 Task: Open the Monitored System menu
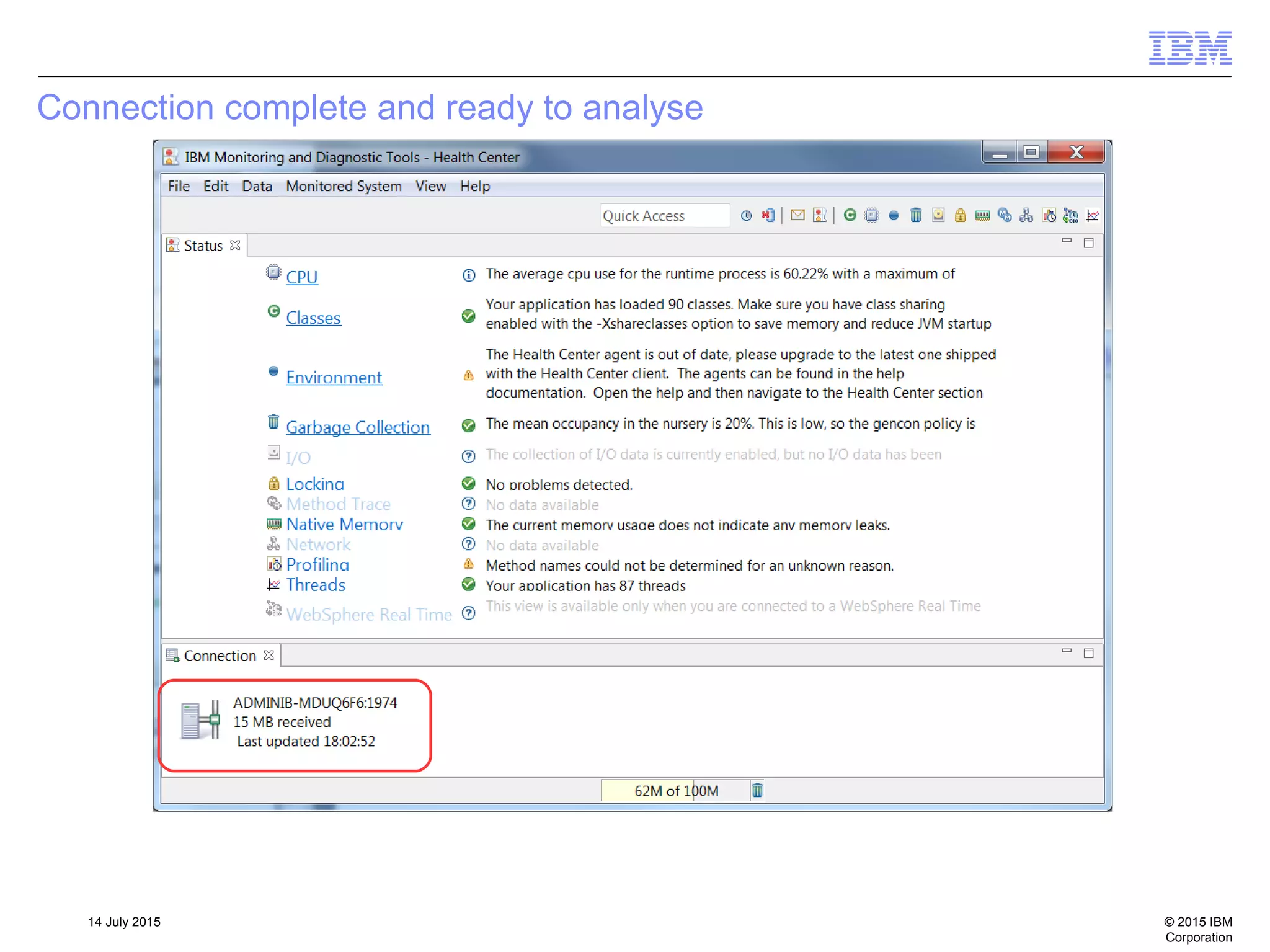[344, 186]
